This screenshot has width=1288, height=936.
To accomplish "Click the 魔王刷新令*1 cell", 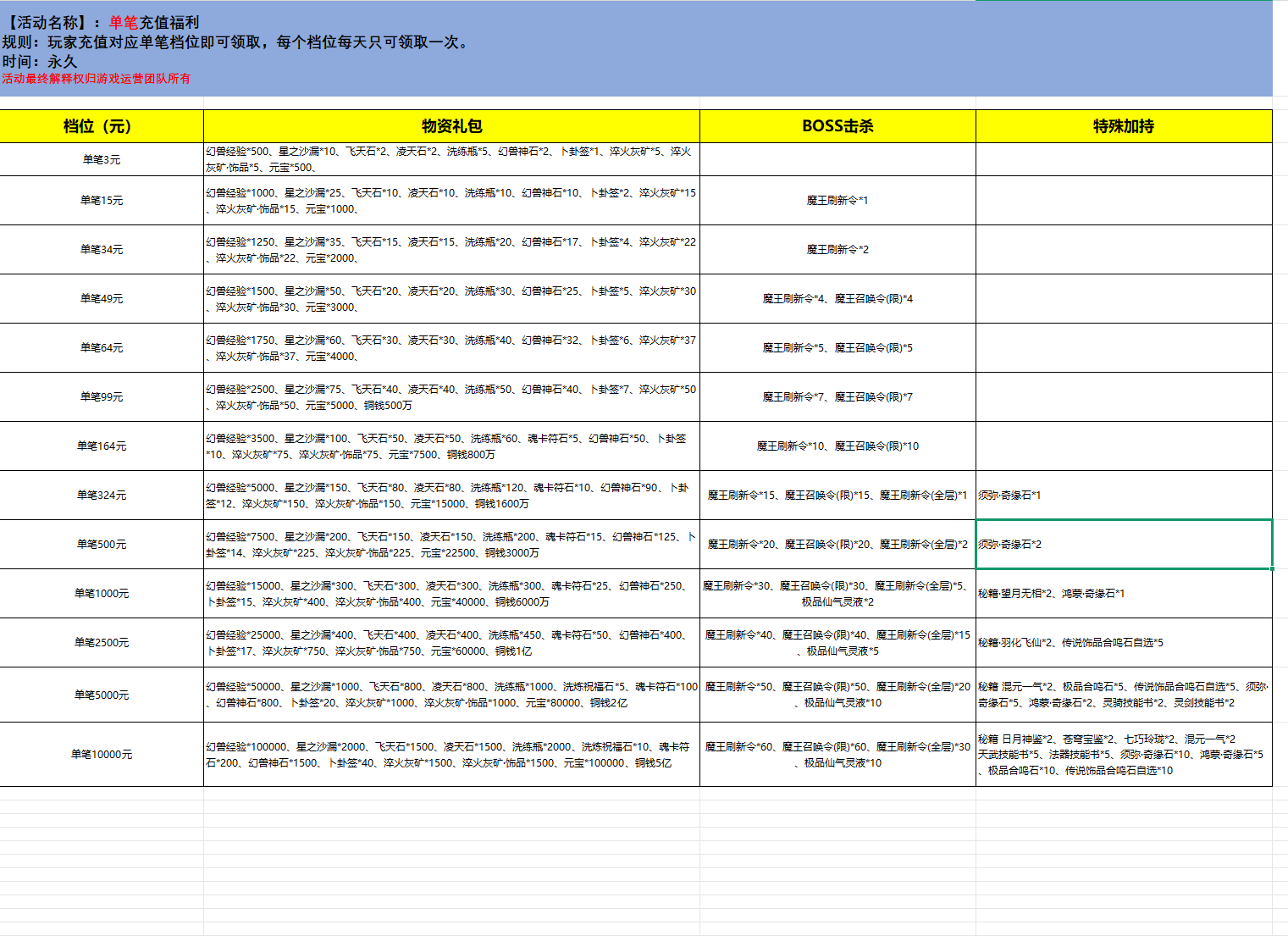I will [x=837, y=201].
